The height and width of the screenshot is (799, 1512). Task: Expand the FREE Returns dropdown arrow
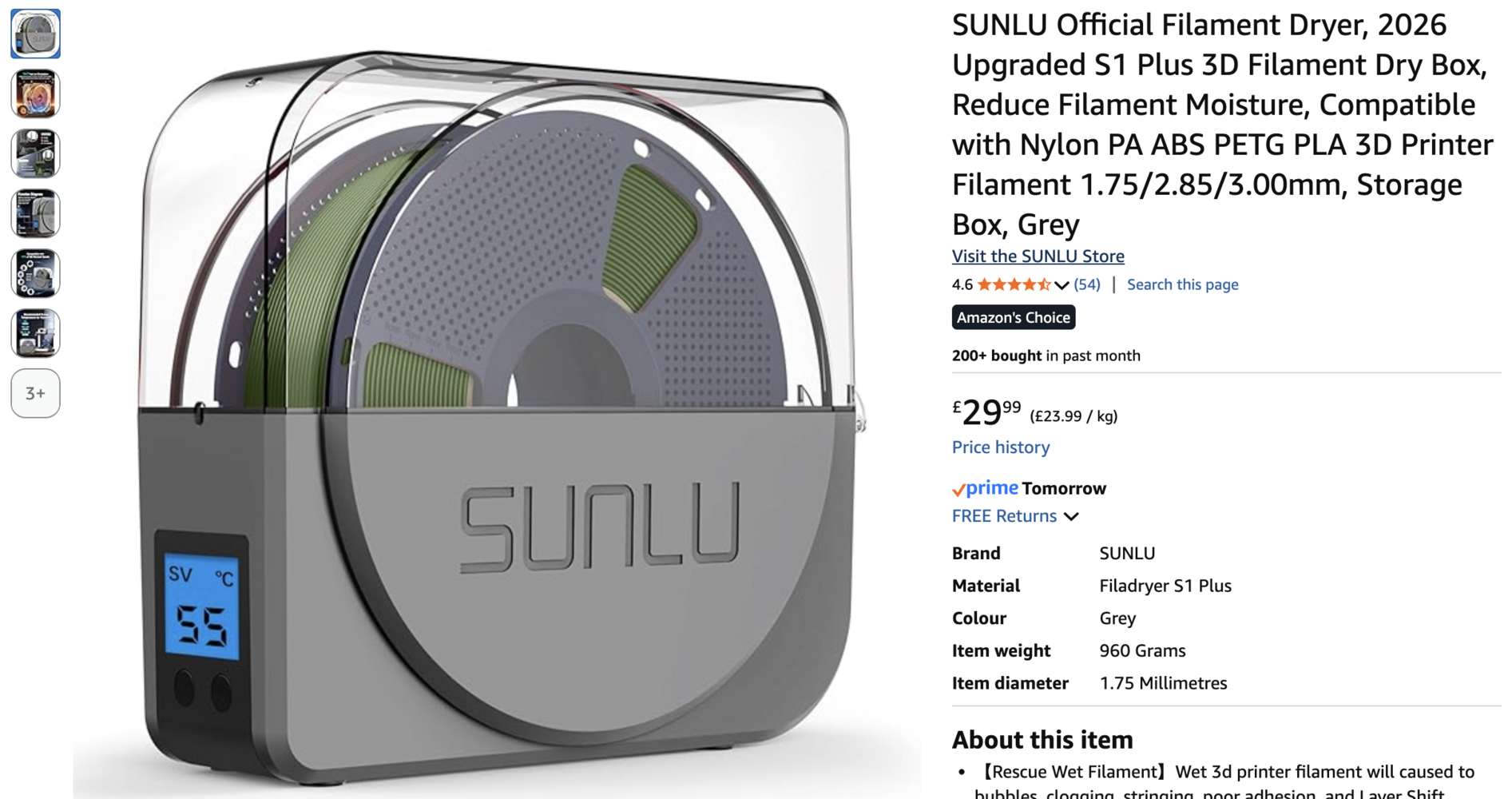pos(1071,517)
